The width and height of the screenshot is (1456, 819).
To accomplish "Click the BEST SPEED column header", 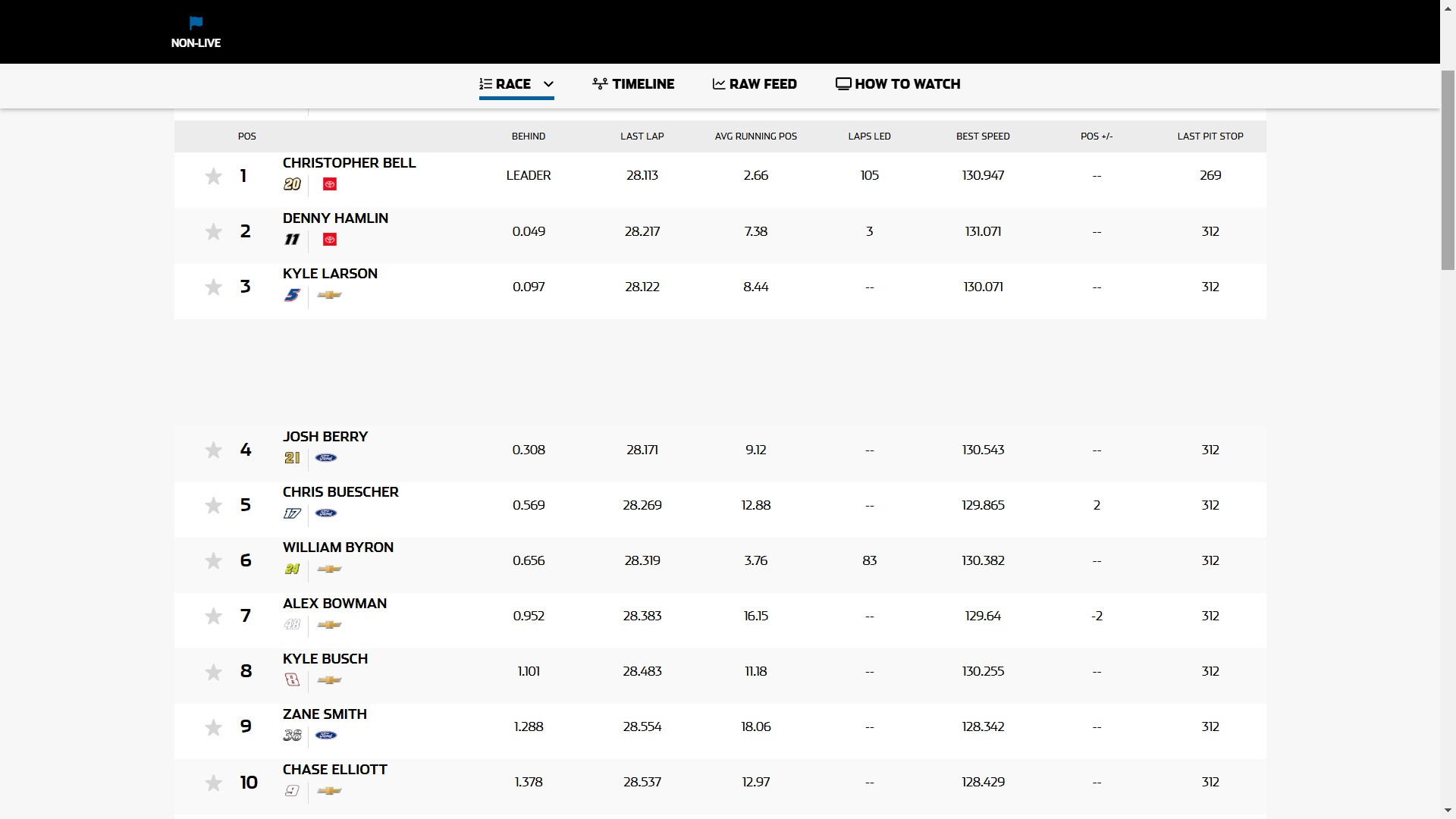I will pyautogui.click(x=983, y=136).
